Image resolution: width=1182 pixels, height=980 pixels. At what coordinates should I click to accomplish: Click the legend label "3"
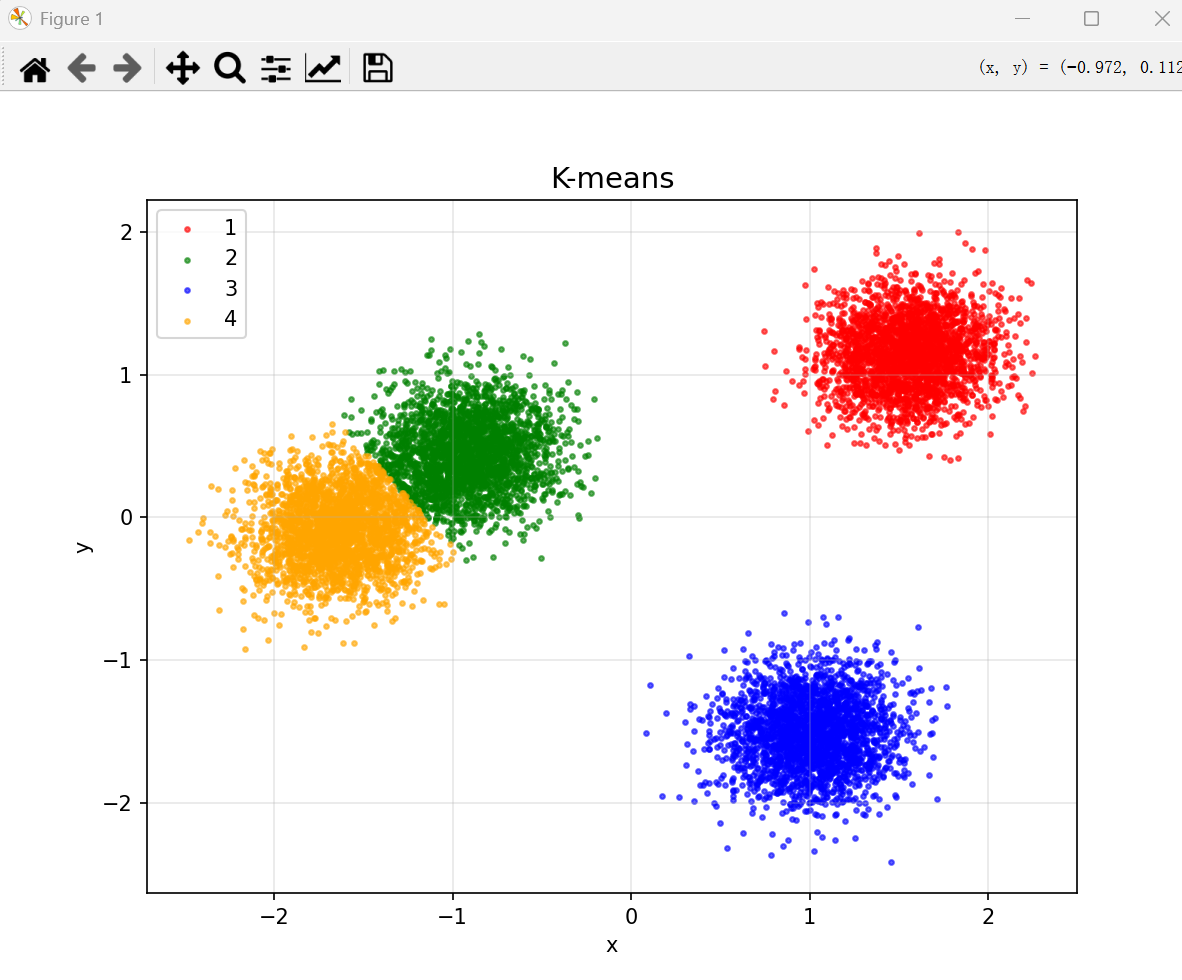[x=231, y=289]
